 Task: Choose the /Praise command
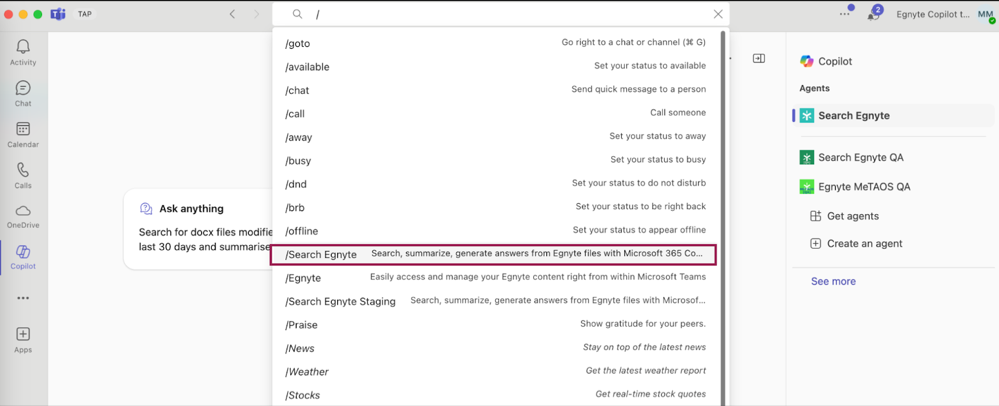tap(495, 324)
